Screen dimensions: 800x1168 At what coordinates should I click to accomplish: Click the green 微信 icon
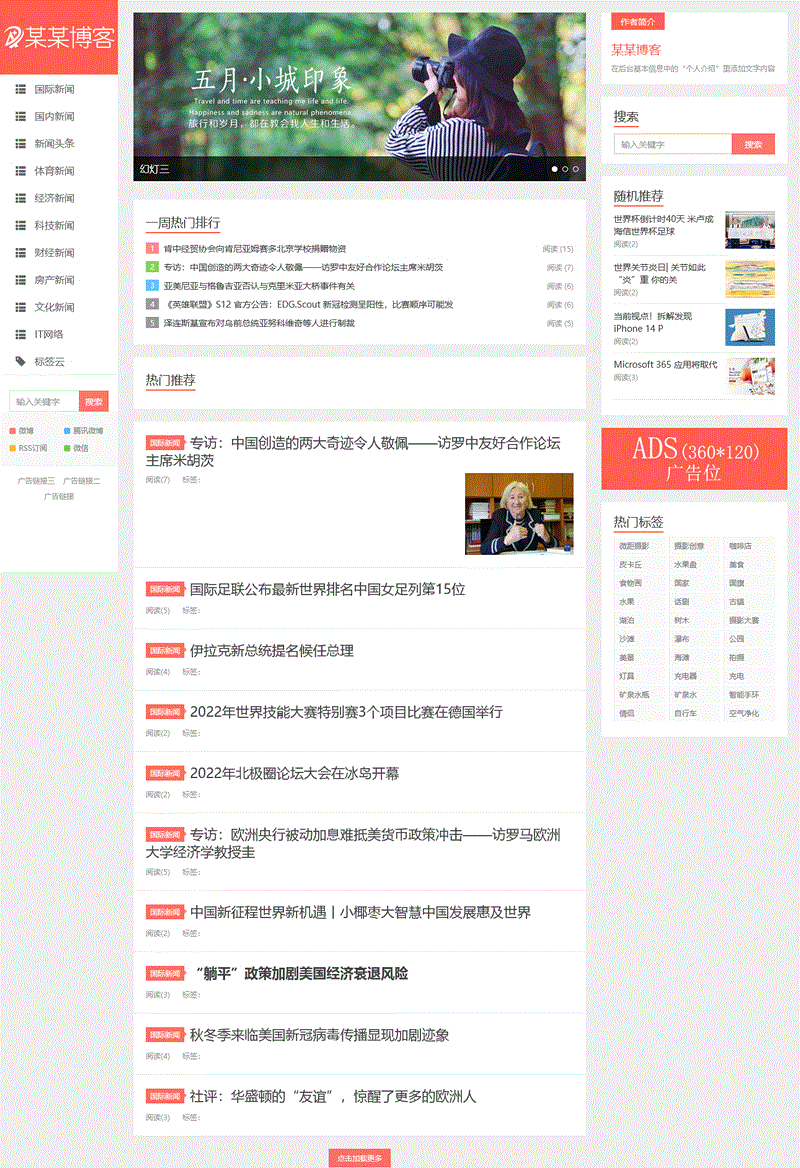click(x=67, y=448)
